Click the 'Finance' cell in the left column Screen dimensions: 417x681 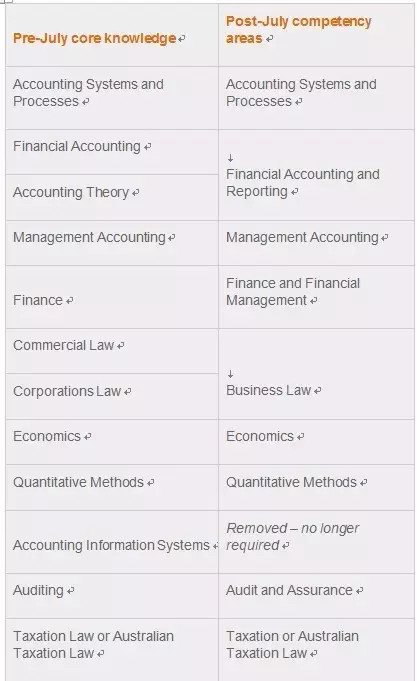(112, 297)
